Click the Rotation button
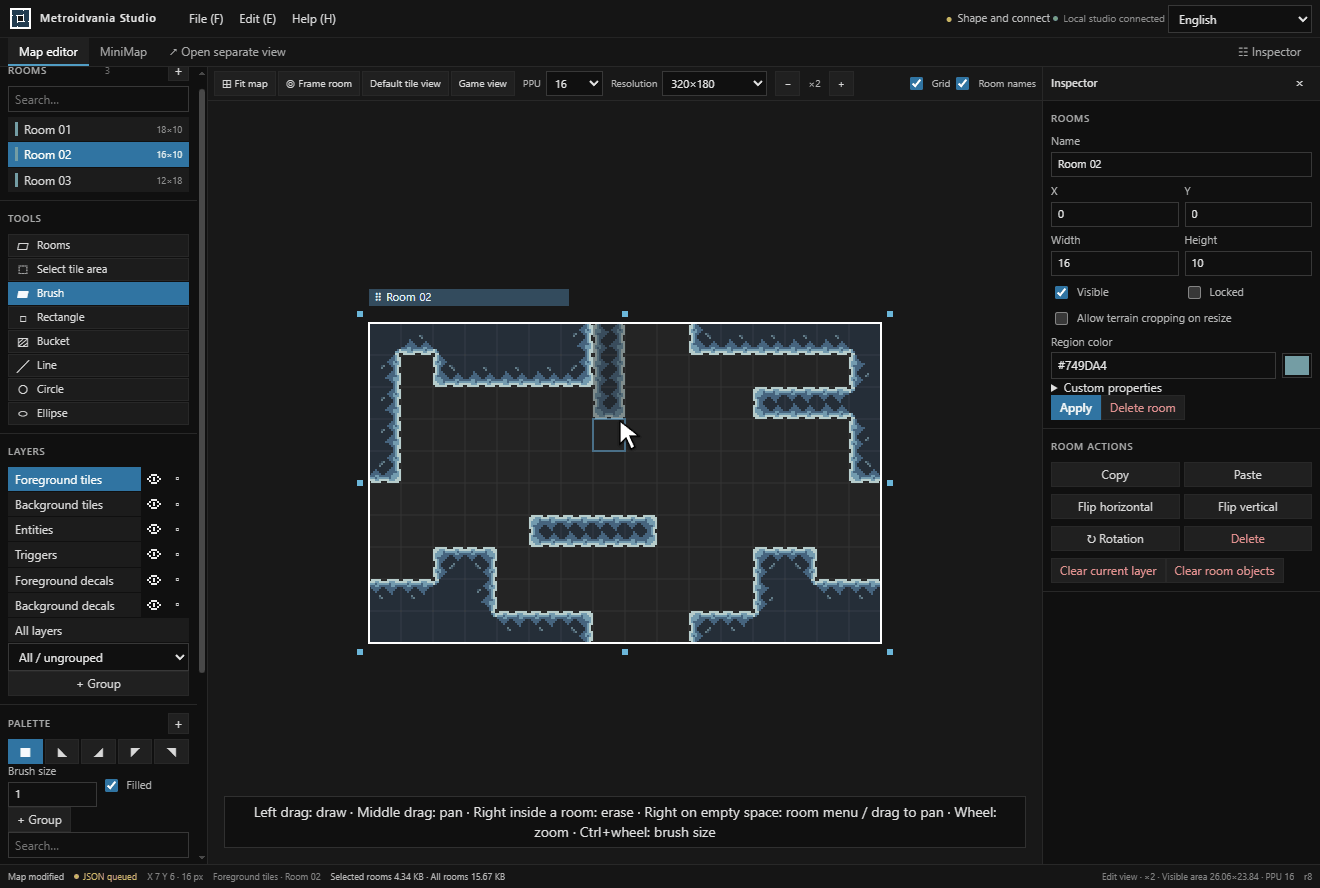 1115,539
